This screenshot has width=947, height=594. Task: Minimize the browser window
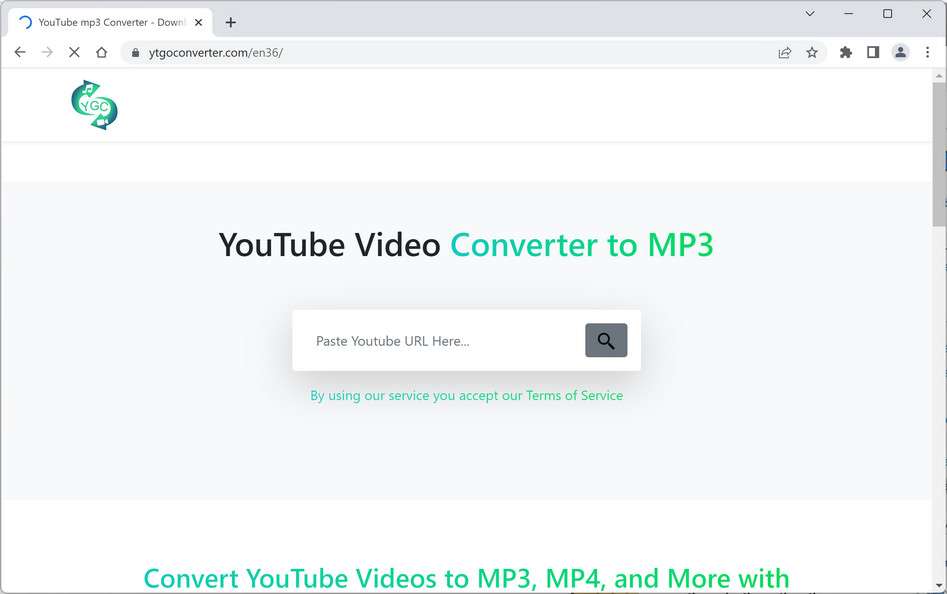pos(849,13)
